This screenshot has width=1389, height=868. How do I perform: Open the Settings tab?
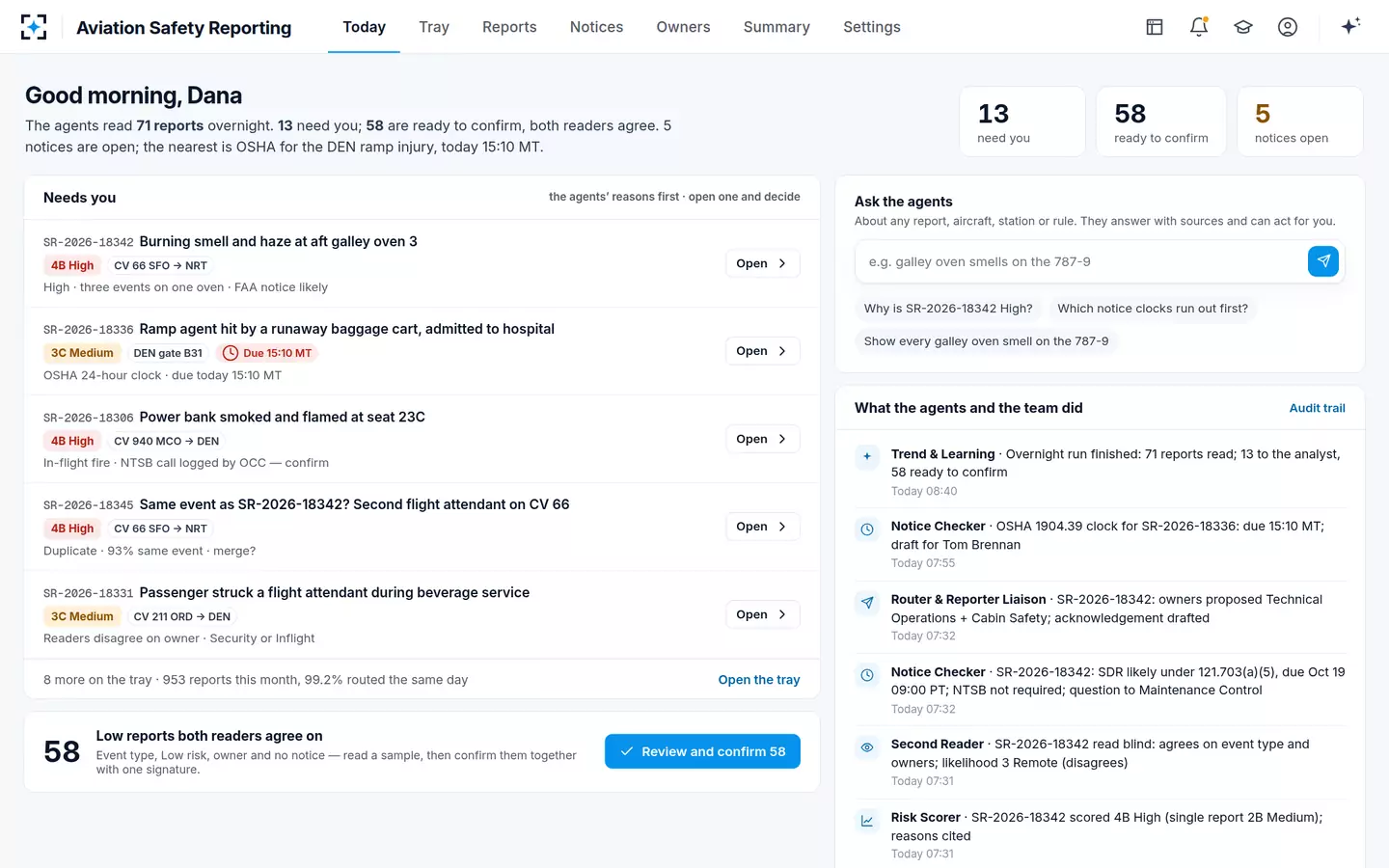(872, 27)
